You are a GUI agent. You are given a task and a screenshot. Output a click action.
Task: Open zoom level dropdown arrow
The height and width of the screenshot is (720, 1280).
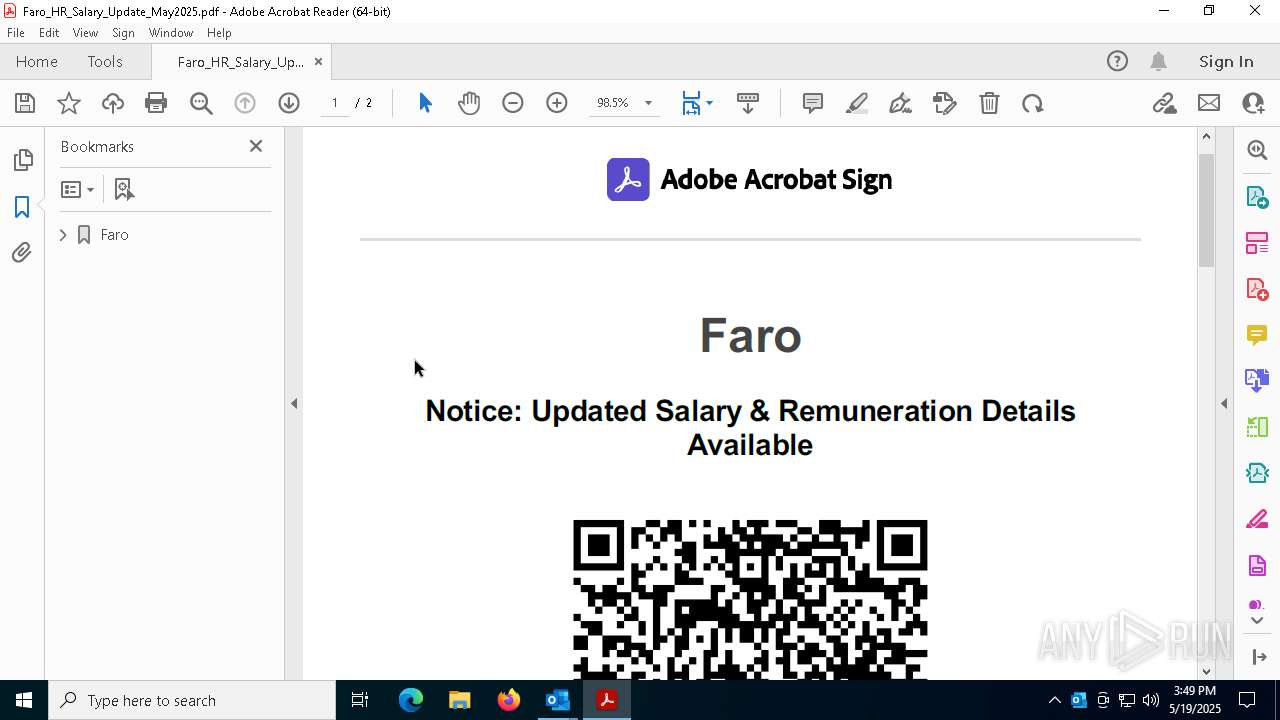[648, 103]
